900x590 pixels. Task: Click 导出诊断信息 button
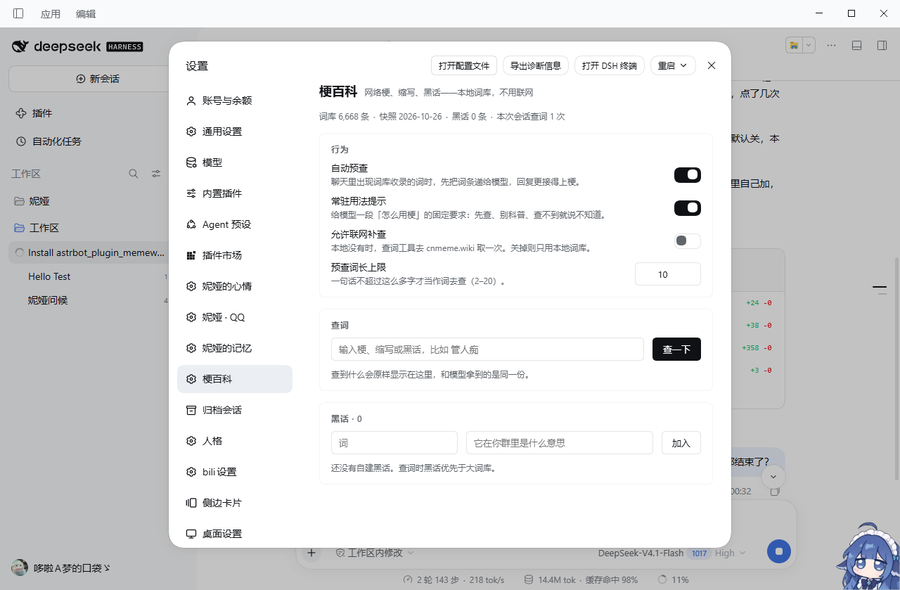pyautogui.click(x=536, y=65)
